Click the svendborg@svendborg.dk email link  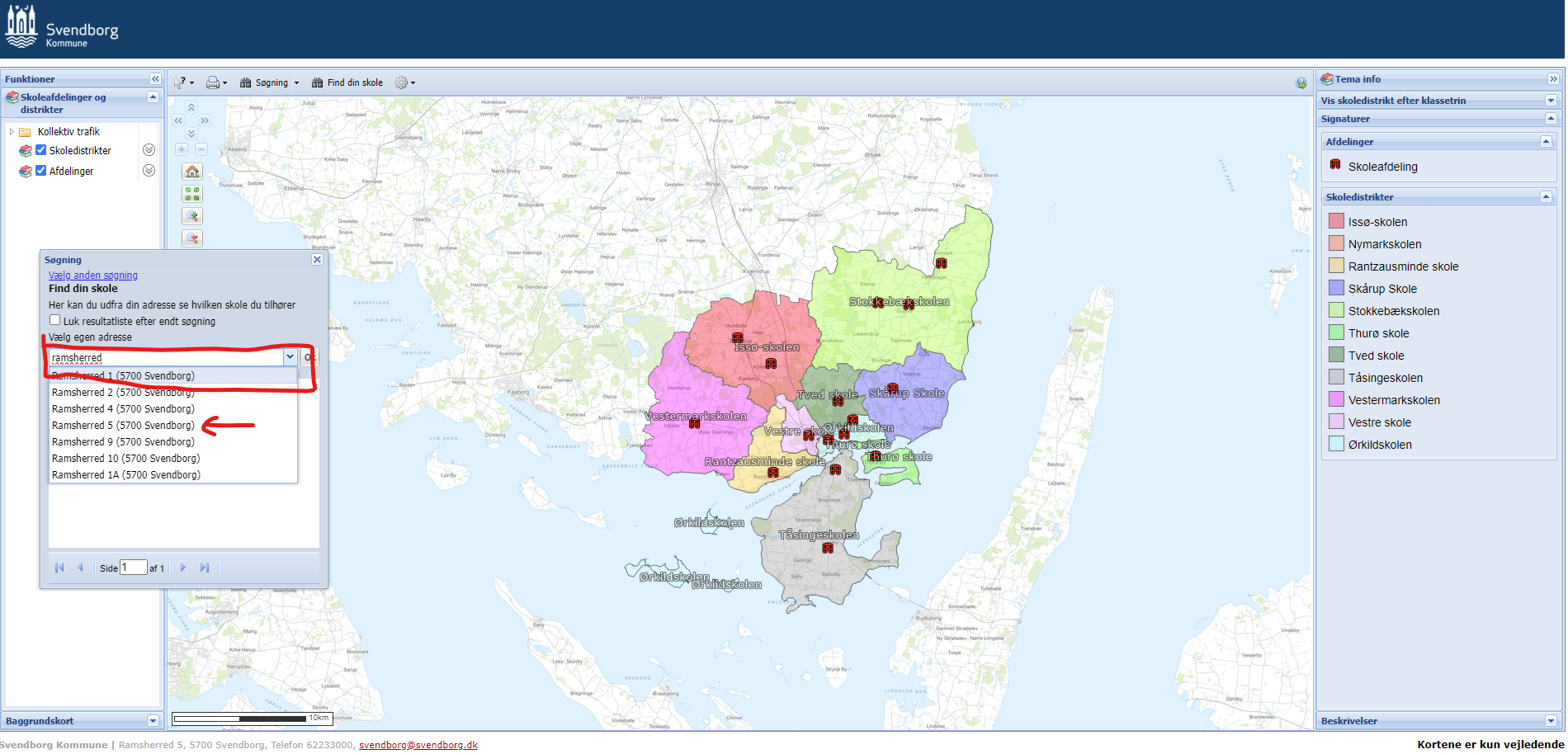point(418,744)
